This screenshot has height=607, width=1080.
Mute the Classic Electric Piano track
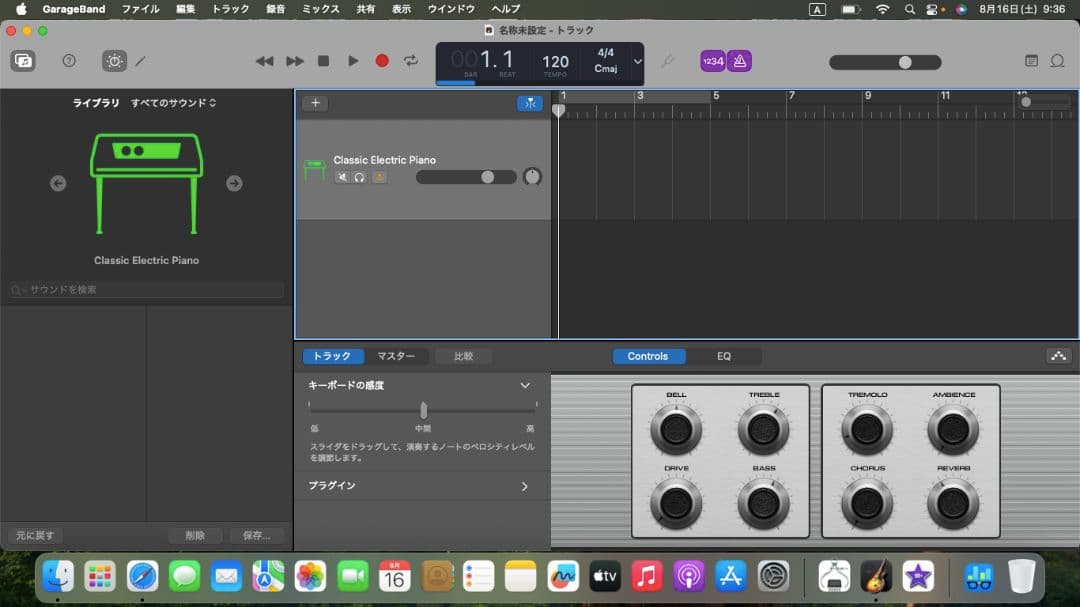tap(342, 177)
